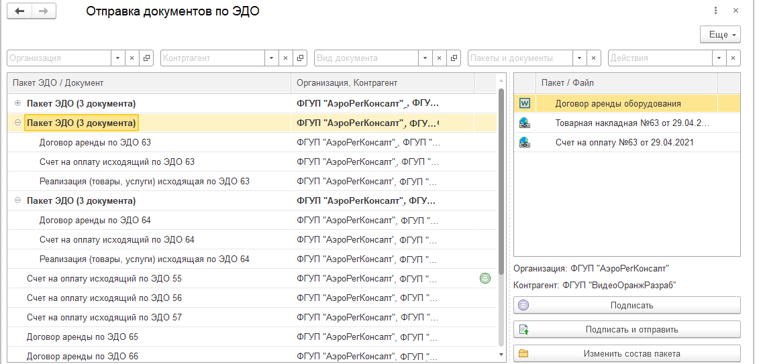
Task: Clear the Организация filter with its X button
Action: 132,58
